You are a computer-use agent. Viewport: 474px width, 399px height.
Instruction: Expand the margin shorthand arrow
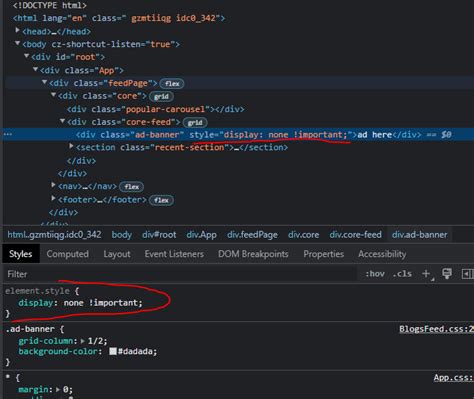(58, 389)
